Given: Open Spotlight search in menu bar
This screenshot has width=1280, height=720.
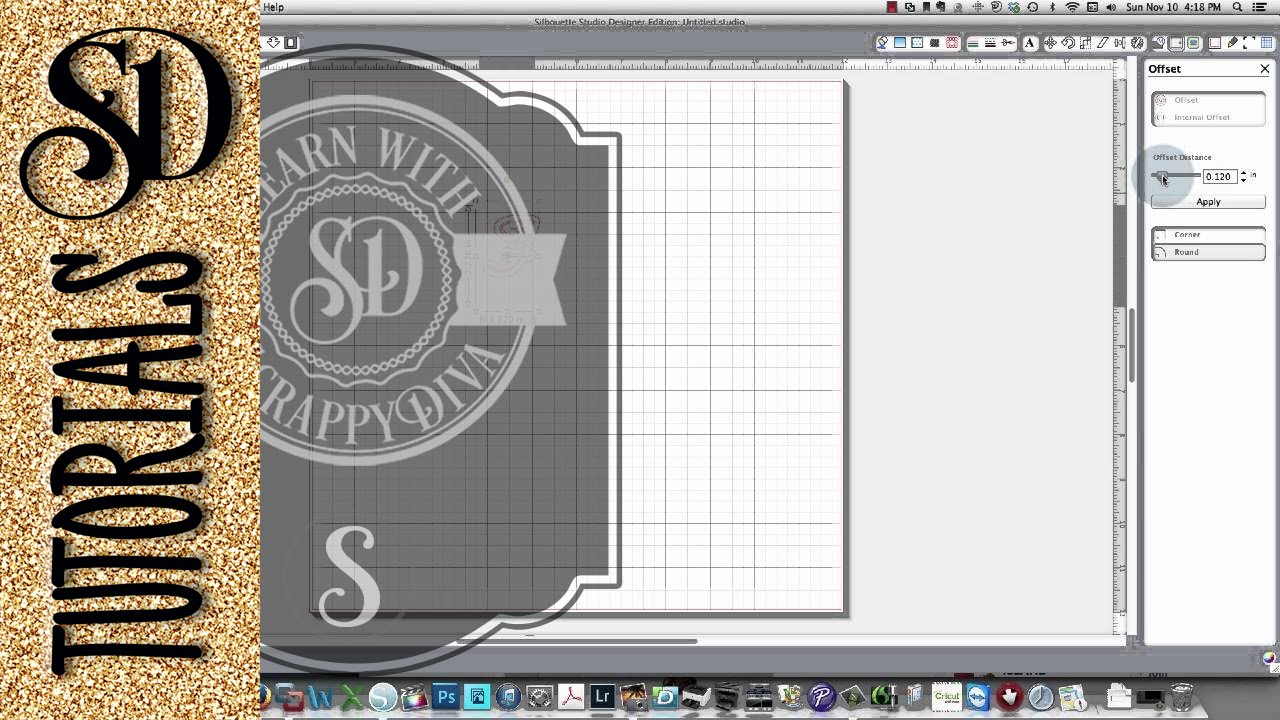Looking at the screenshot, I should click(x=1237, y=7).
